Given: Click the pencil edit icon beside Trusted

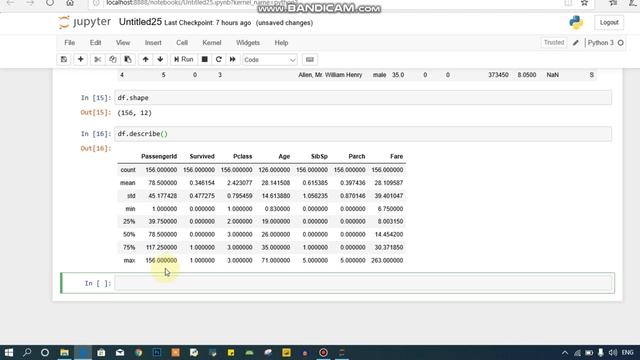Looking at the screenshot, I should pyautogui.click(x=576, y=43).
